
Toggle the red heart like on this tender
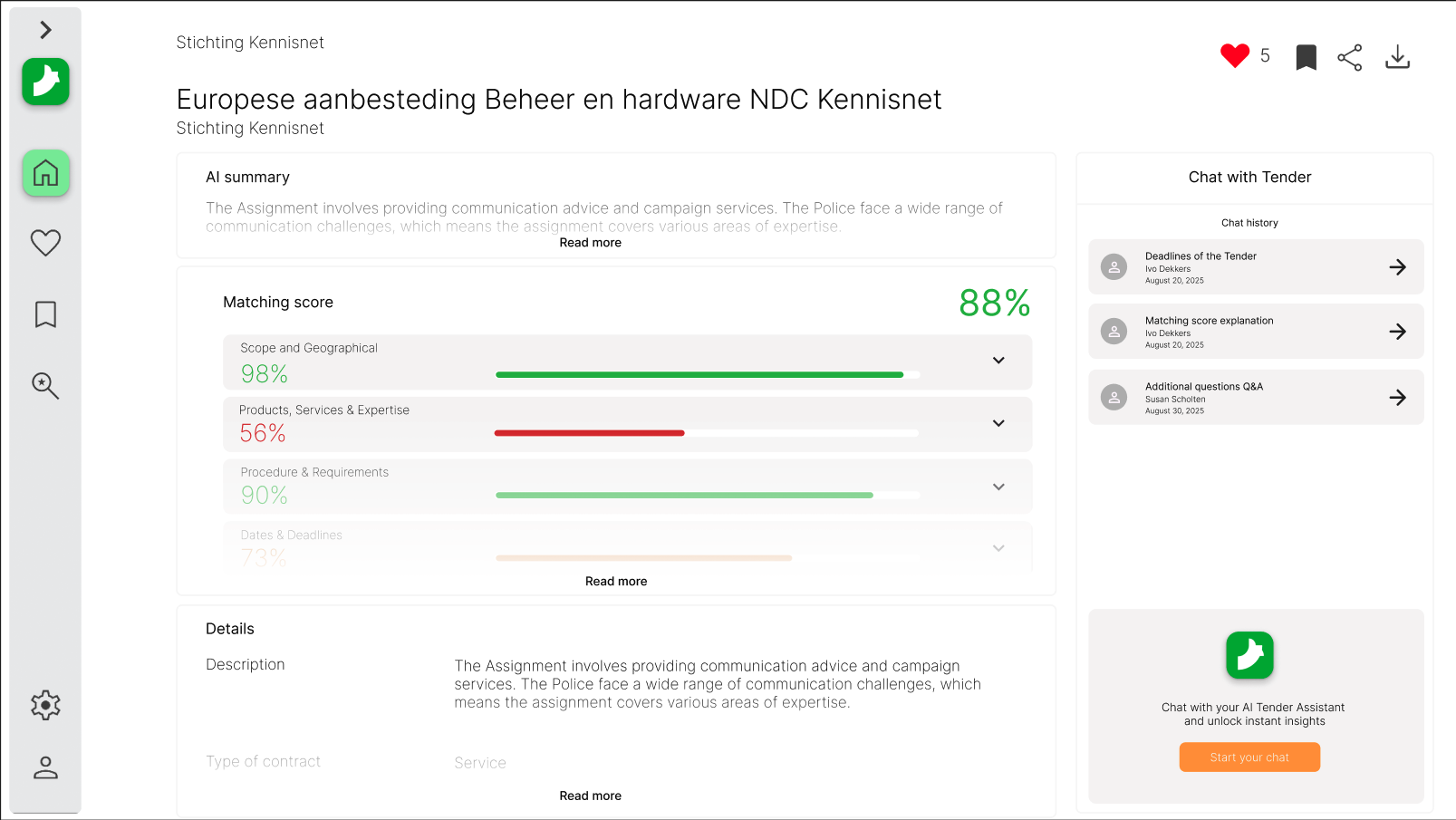click(1234, 56)
